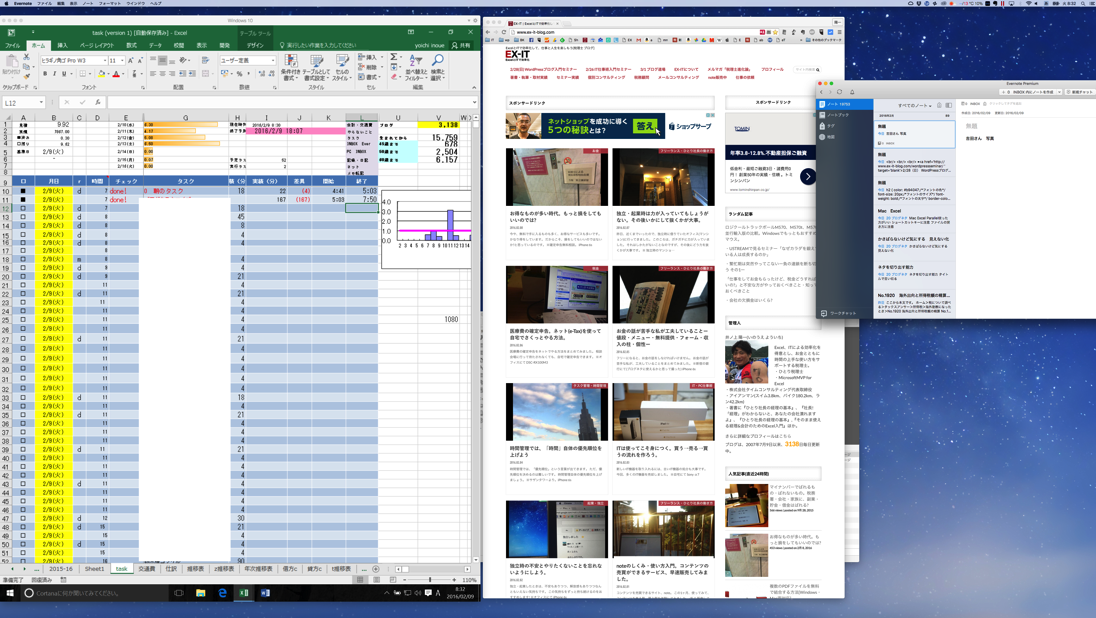
Task: Tick the checkbox in Excel row 15
Action: tap(23, 234)
